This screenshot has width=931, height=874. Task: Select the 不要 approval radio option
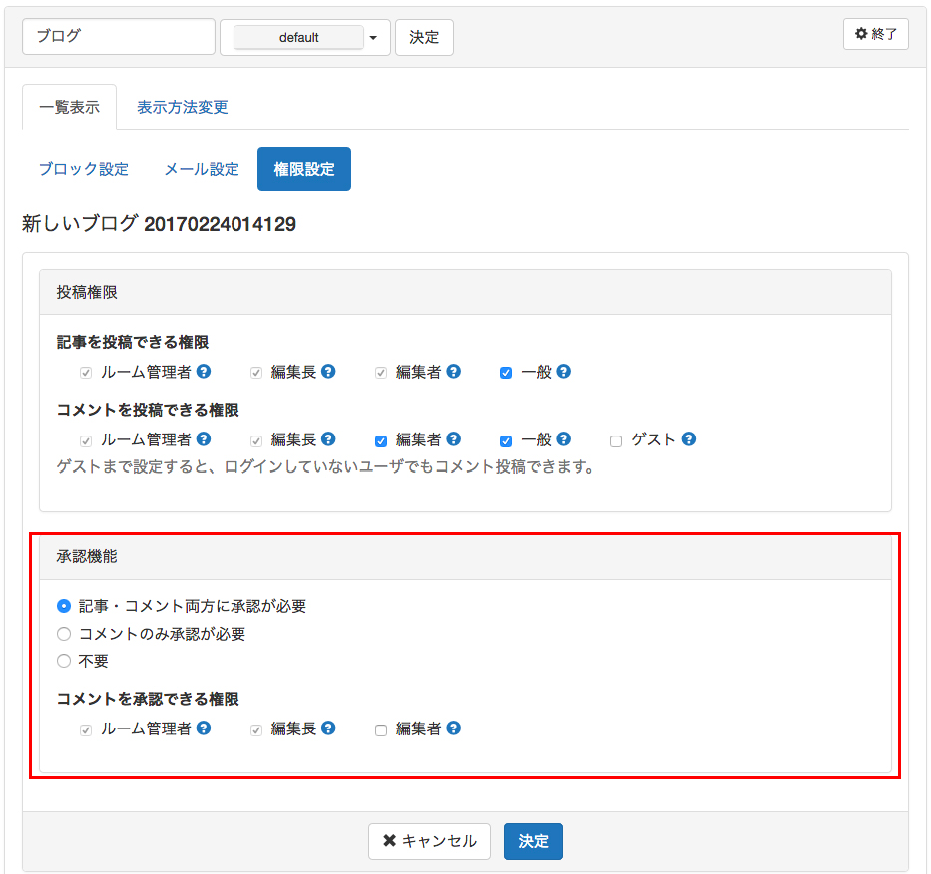pos(64,661)
